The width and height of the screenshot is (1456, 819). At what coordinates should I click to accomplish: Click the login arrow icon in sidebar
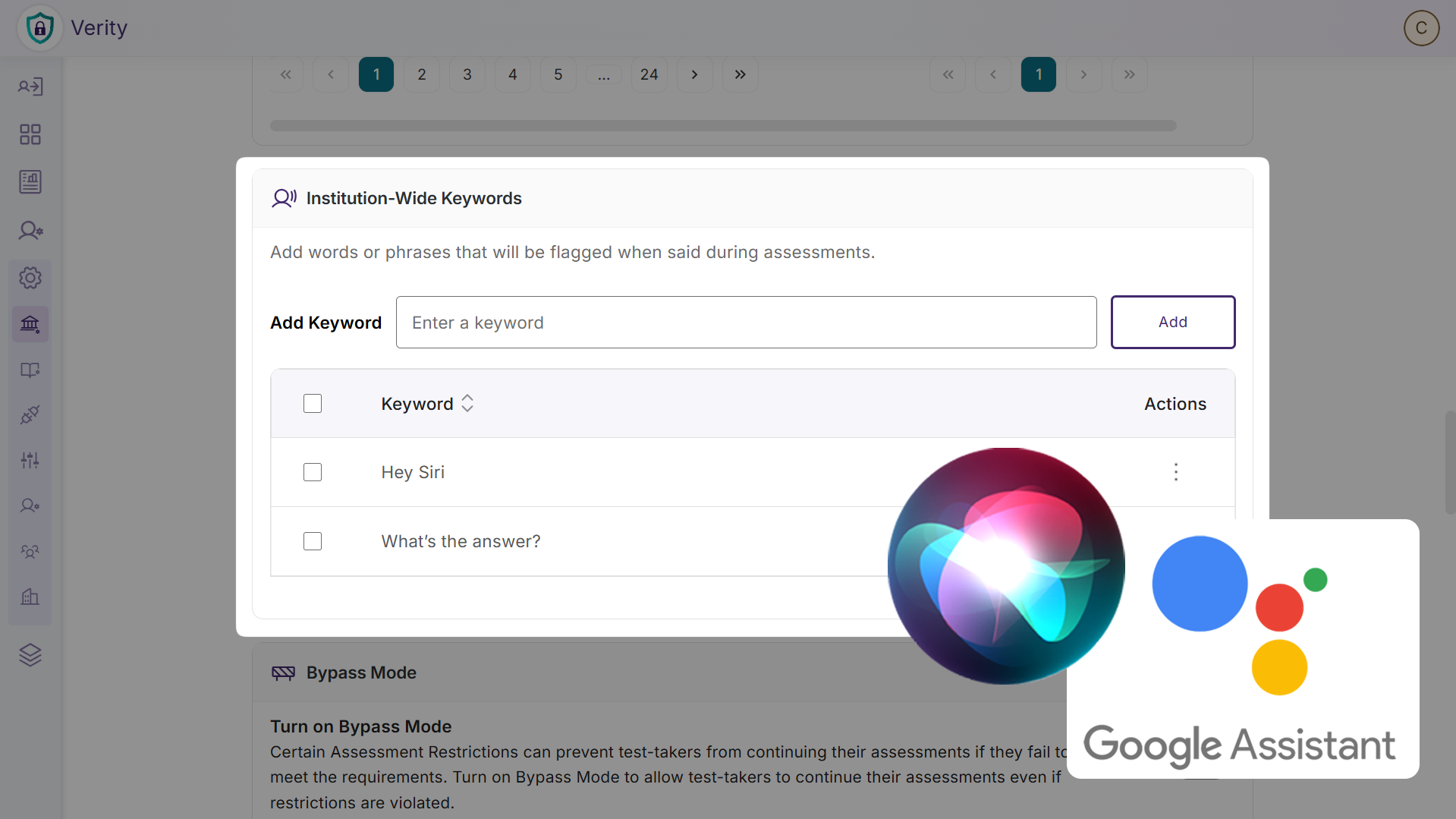30,87
